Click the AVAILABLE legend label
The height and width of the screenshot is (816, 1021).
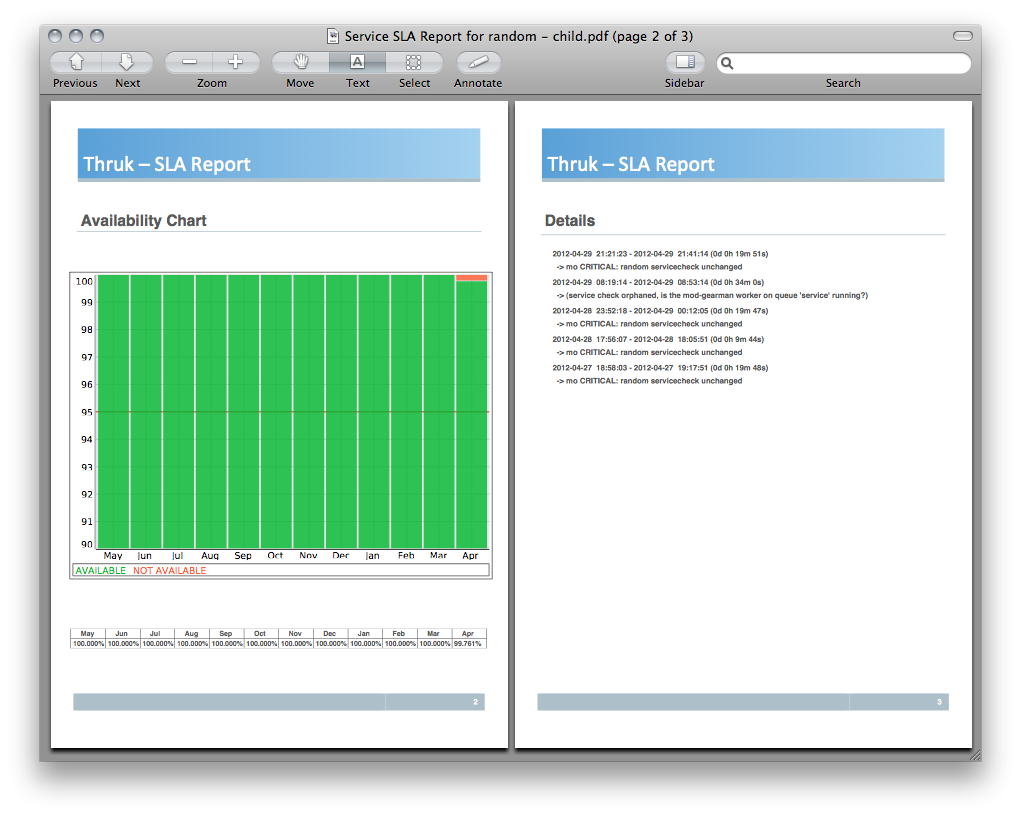(x=101, y=570)
